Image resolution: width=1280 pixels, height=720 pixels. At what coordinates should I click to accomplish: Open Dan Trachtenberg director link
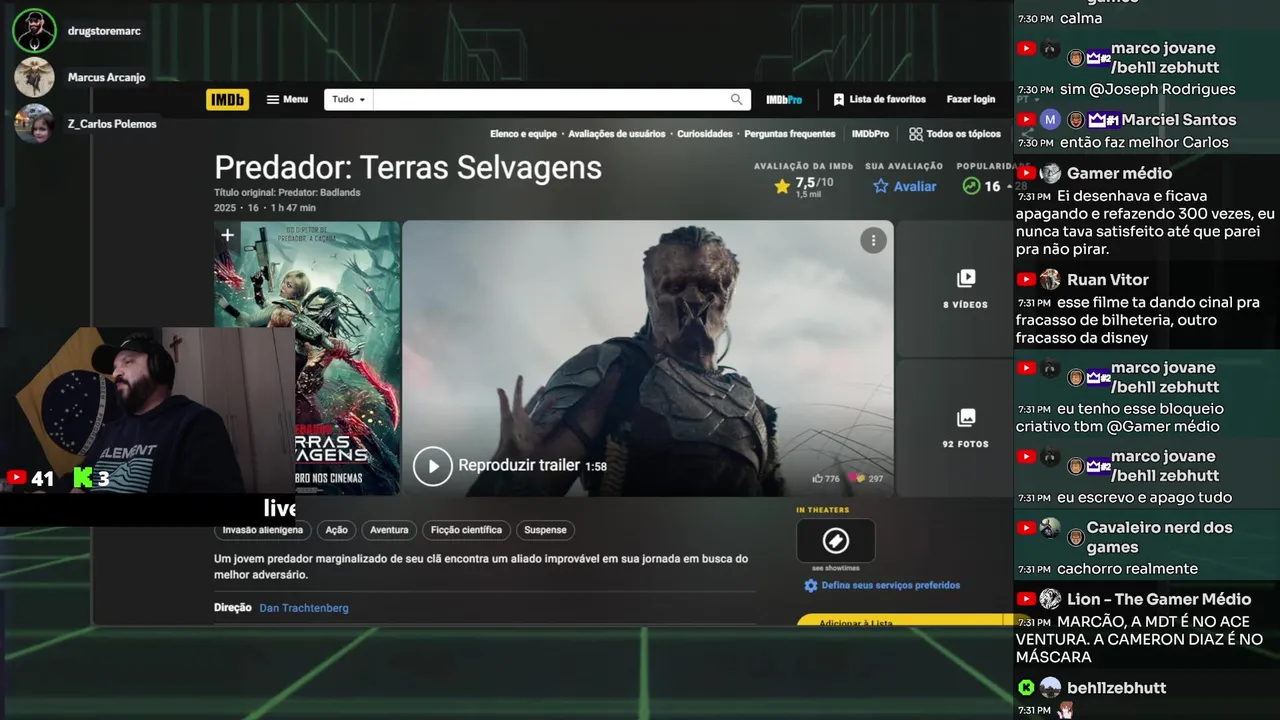(x=304, y=608)
